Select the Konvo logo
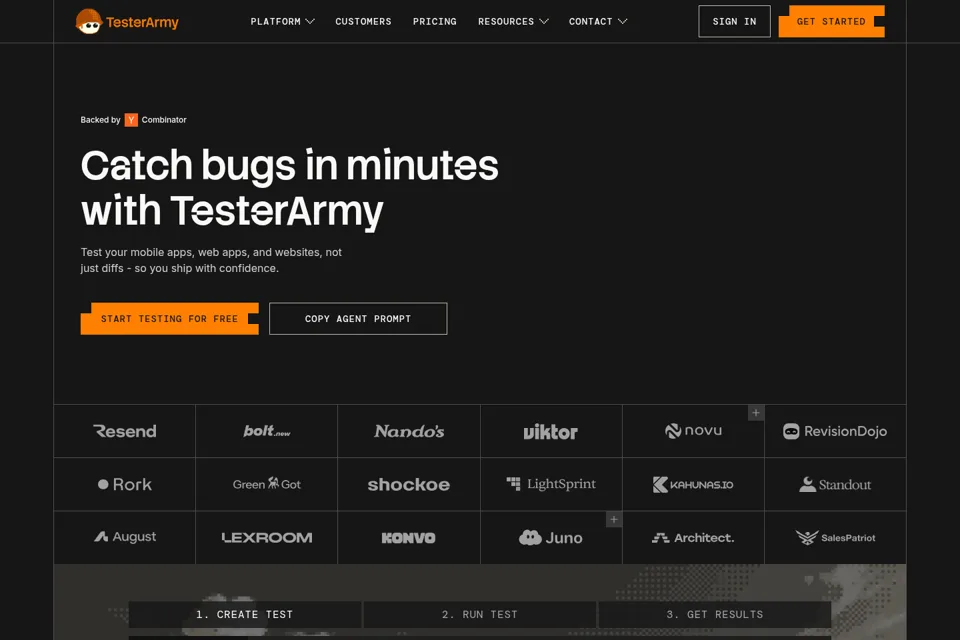The width and height of the screenshot is (960, 640). 408,538
